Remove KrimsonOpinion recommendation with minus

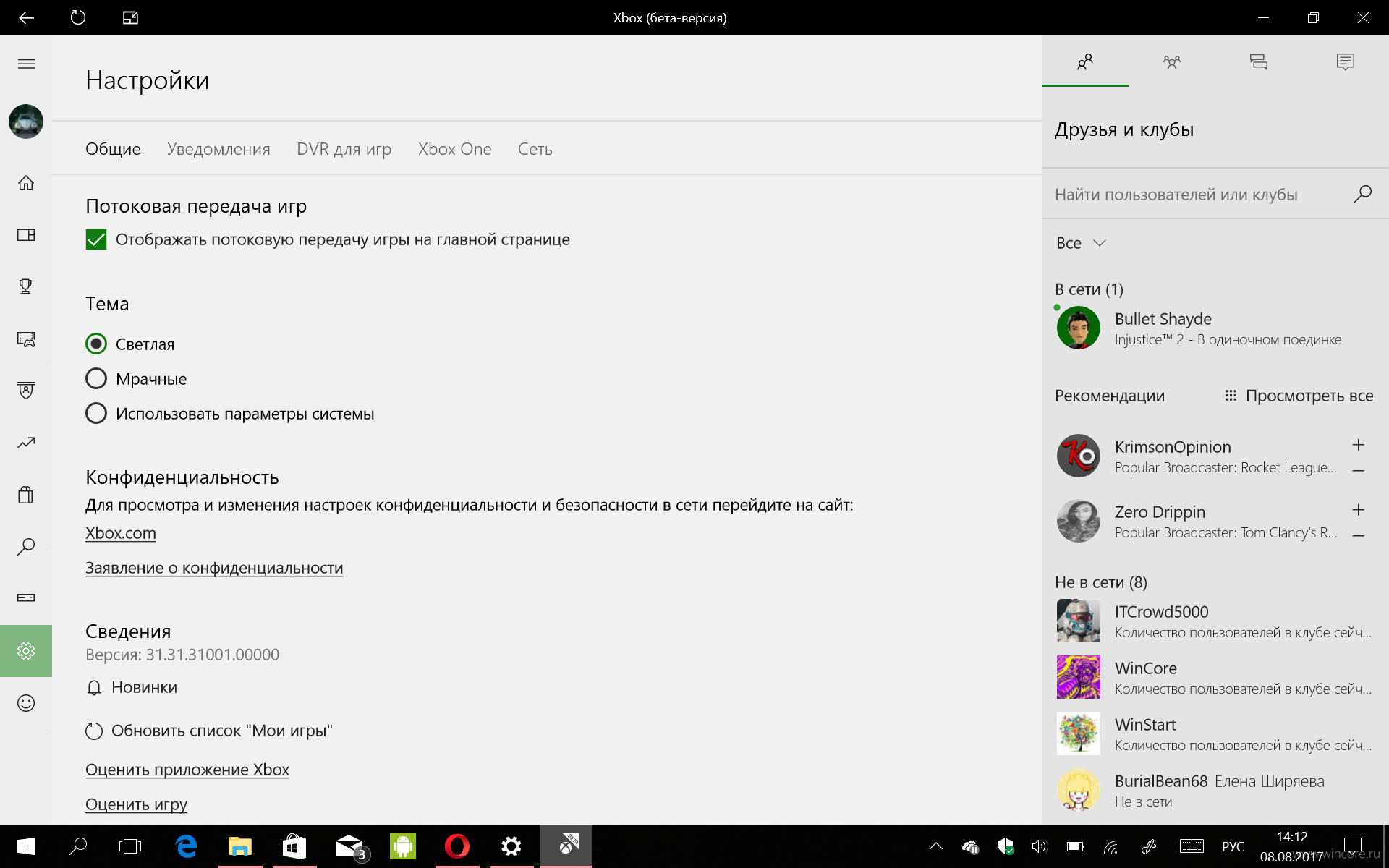tap(1359, 471)
